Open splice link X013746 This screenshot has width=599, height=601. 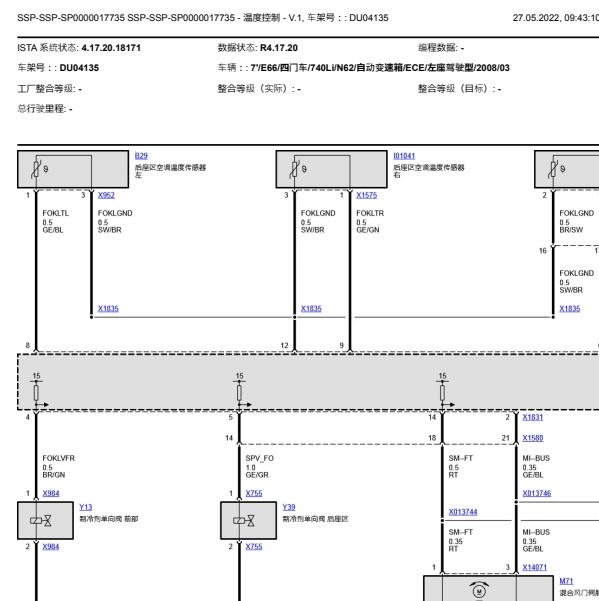pyautogui.click(x=537, y=493)
